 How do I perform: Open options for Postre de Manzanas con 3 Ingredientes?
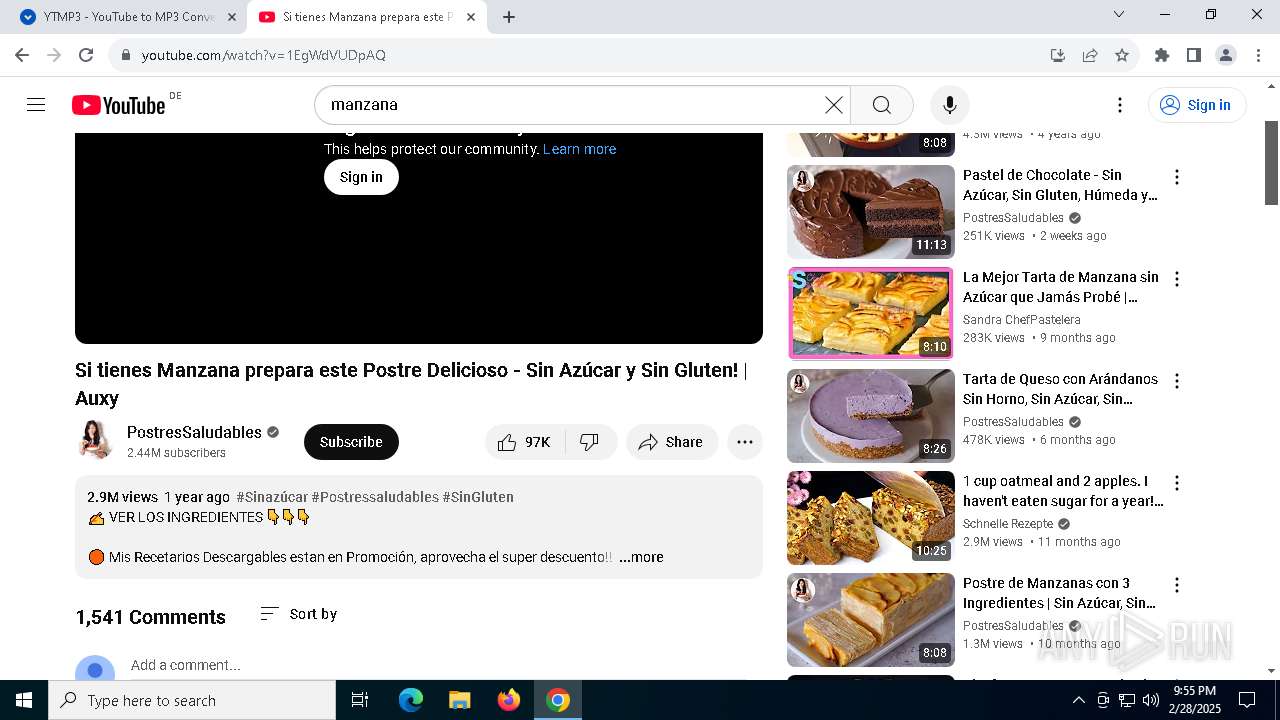(x=1177, y=585)
